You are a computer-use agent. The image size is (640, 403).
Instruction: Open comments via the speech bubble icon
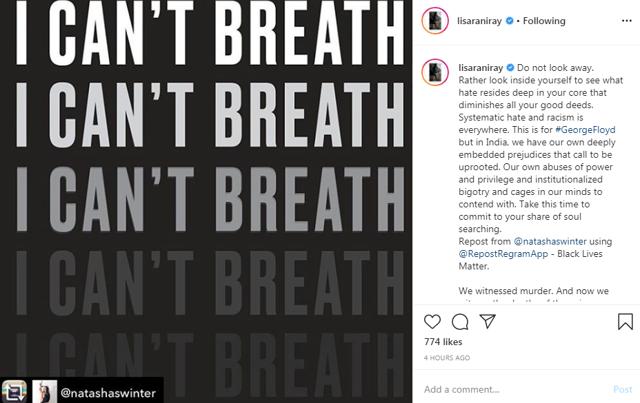460,322
